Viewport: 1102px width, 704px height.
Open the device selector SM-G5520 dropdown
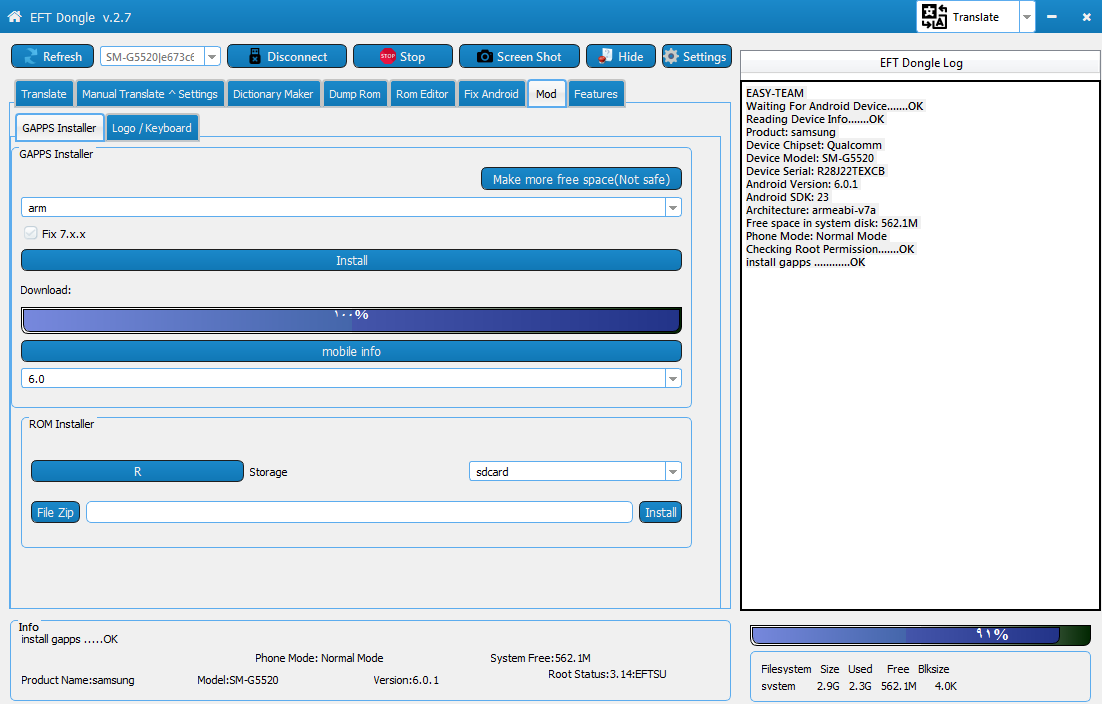pos(212,57)
